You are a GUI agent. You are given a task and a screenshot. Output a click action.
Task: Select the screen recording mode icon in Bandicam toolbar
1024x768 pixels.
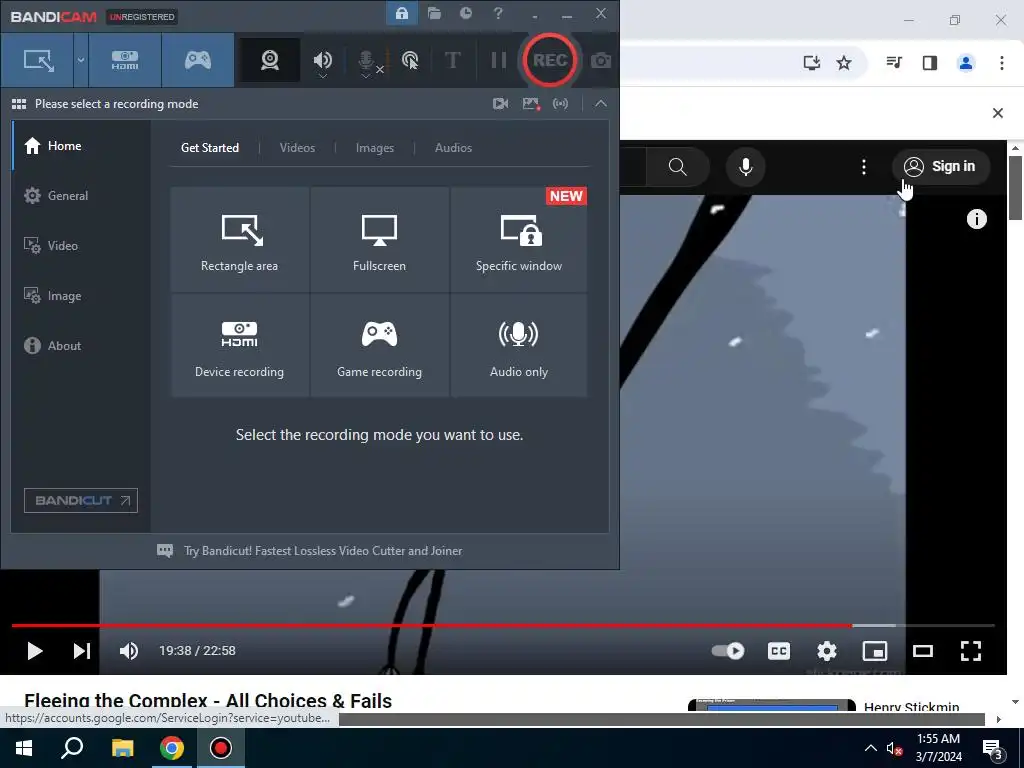coord(39,61)
